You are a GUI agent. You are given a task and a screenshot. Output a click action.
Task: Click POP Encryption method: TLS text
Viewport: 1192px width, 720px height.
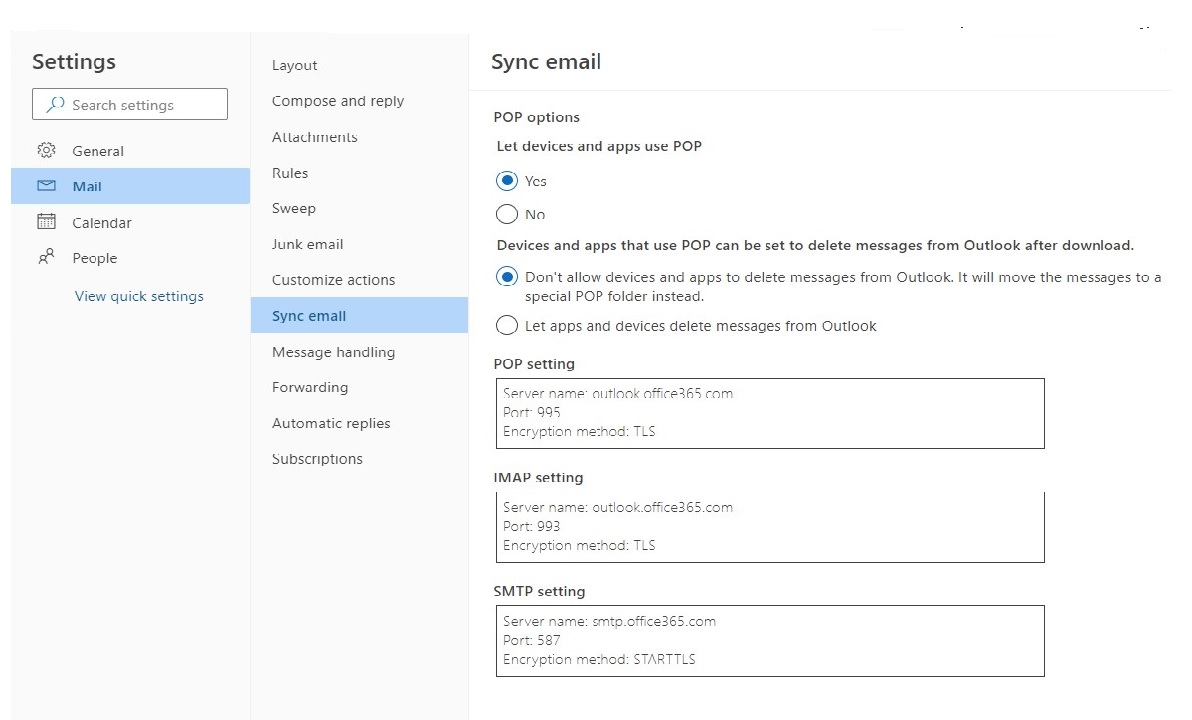pos(579,431)
